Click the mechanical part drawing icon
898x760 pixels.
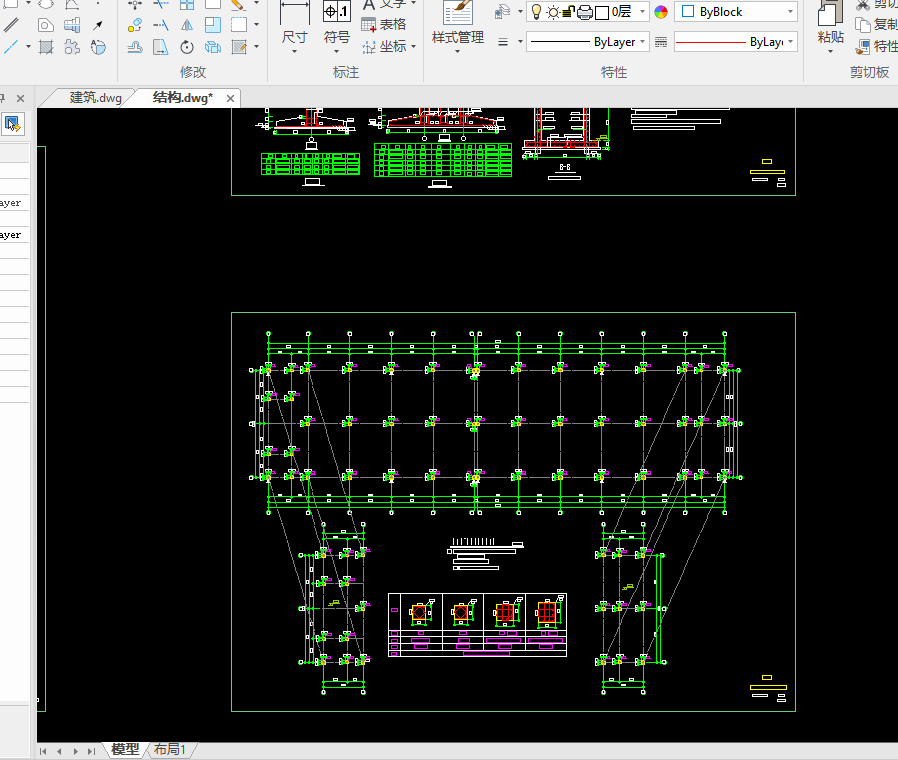pos(72,25)
